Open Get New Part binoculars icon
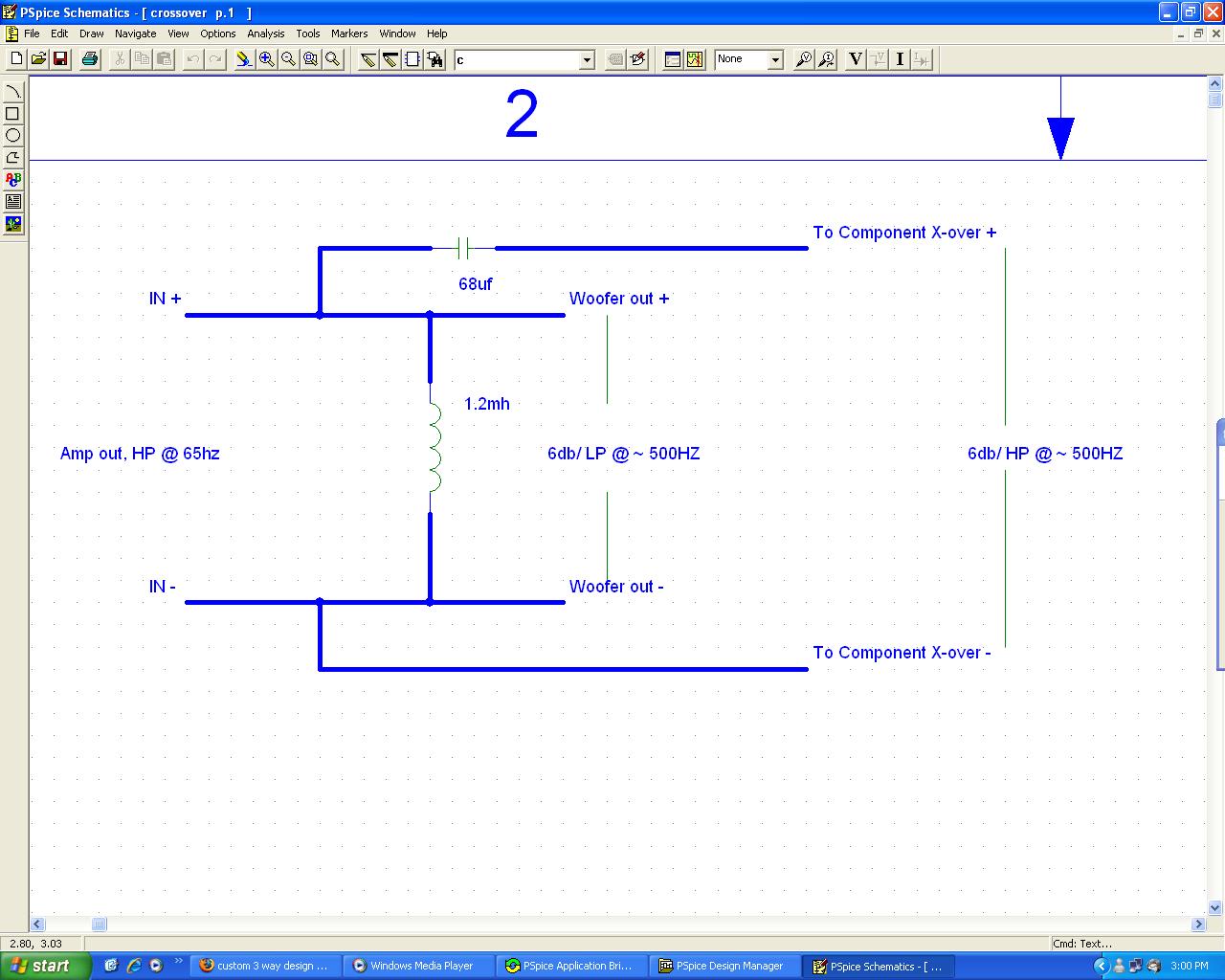This screenshot has height=980, width=1225. [436, 59]
